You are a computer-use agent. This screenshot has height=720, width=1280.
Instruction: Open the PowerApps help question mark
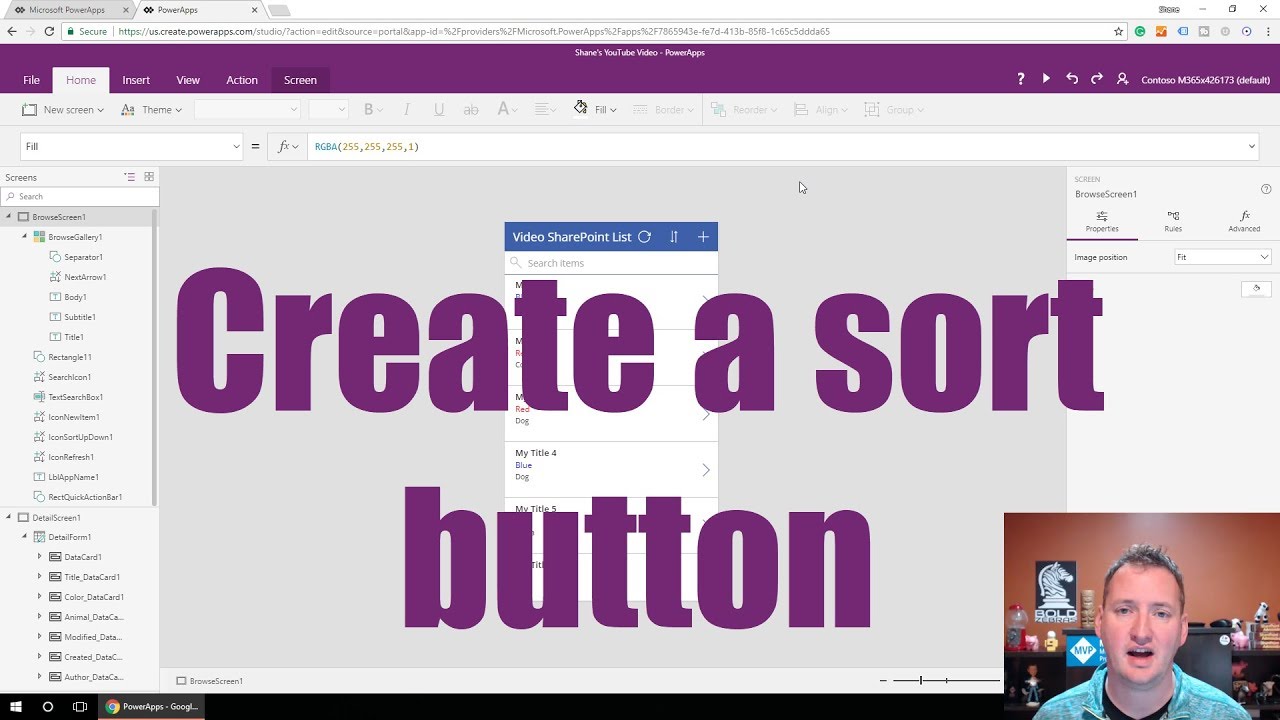click(x=1021, y=79)
